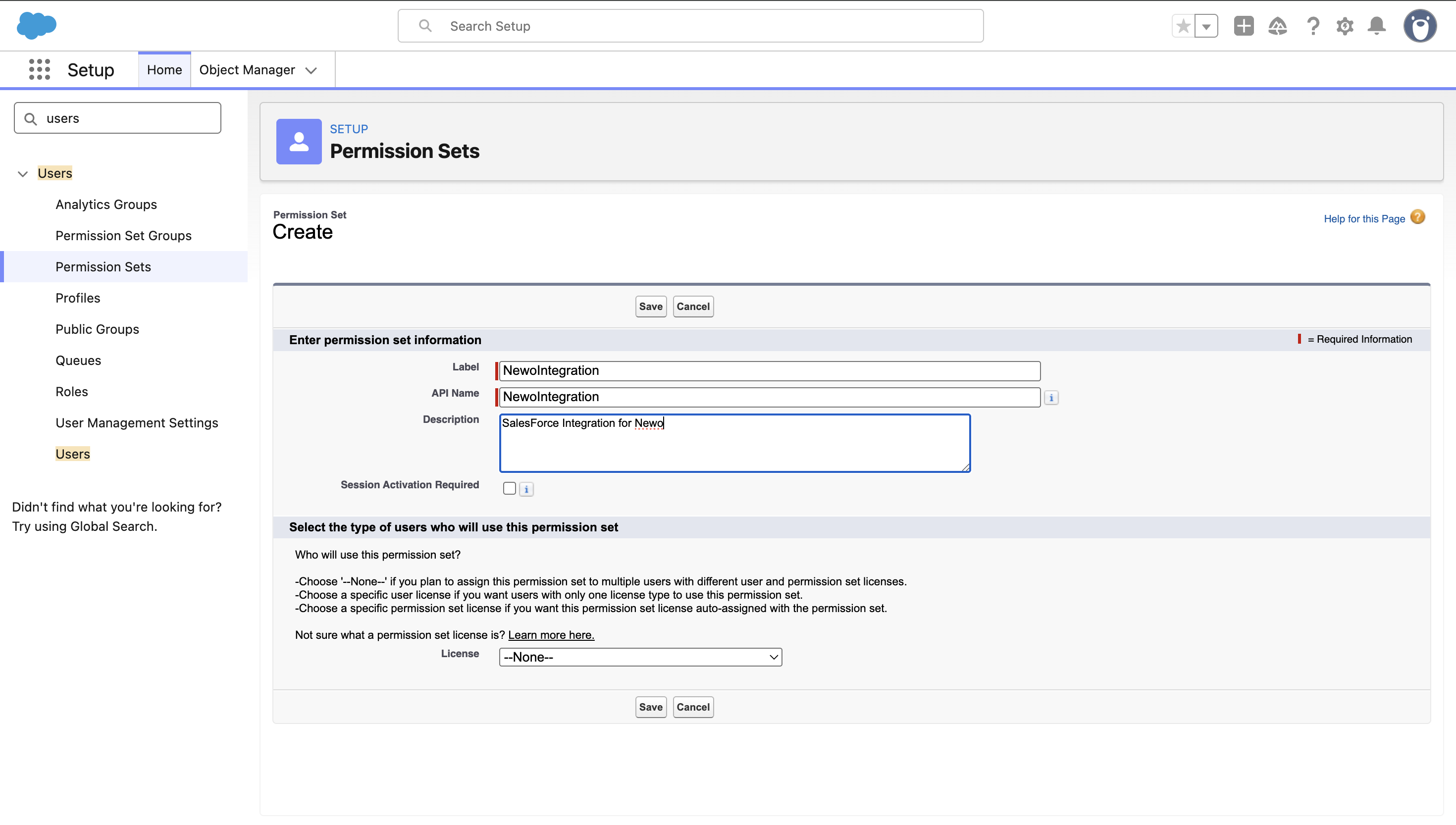Open the Object Manager tab
This screenshot has height=825, width=1456.
(x=247, y=70)
